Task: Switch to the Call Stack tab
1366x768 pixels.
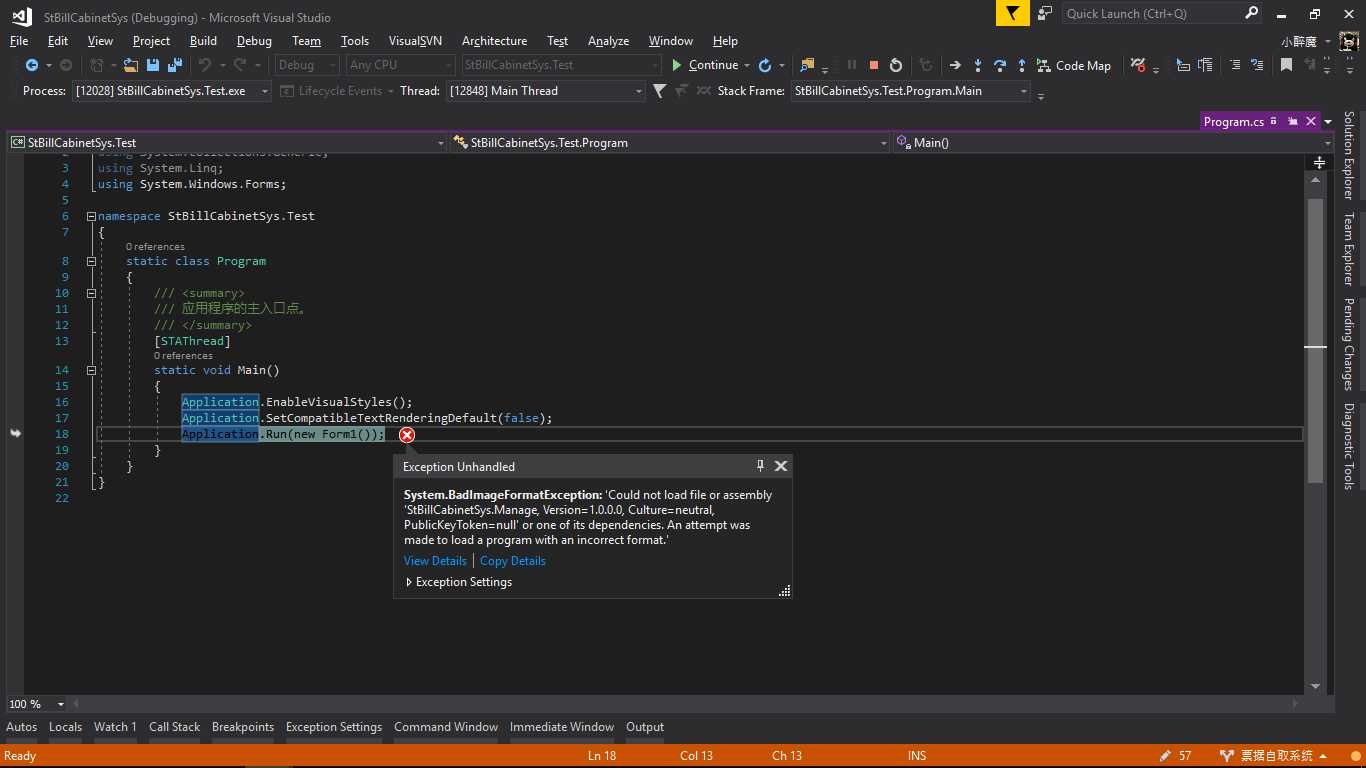Action: coord(174,727)
